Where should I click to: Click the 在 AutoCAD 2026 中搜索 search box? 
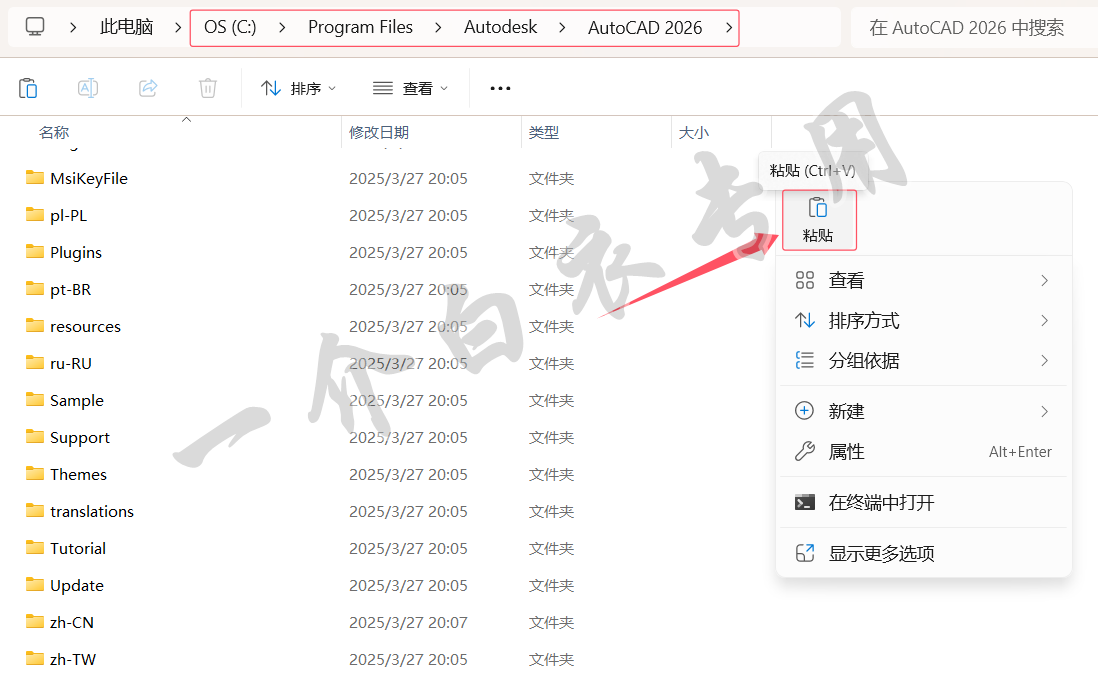(974, 27)
